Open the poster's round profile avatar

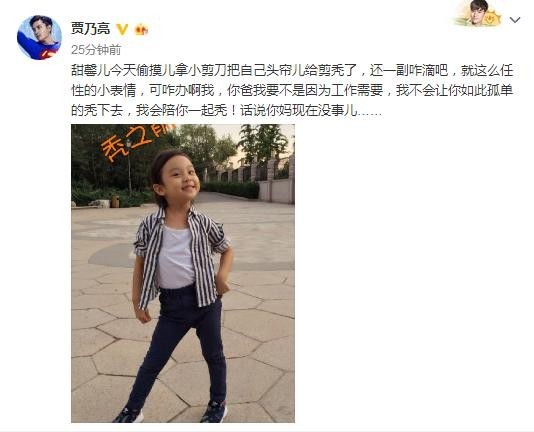(x=39, y=37)
